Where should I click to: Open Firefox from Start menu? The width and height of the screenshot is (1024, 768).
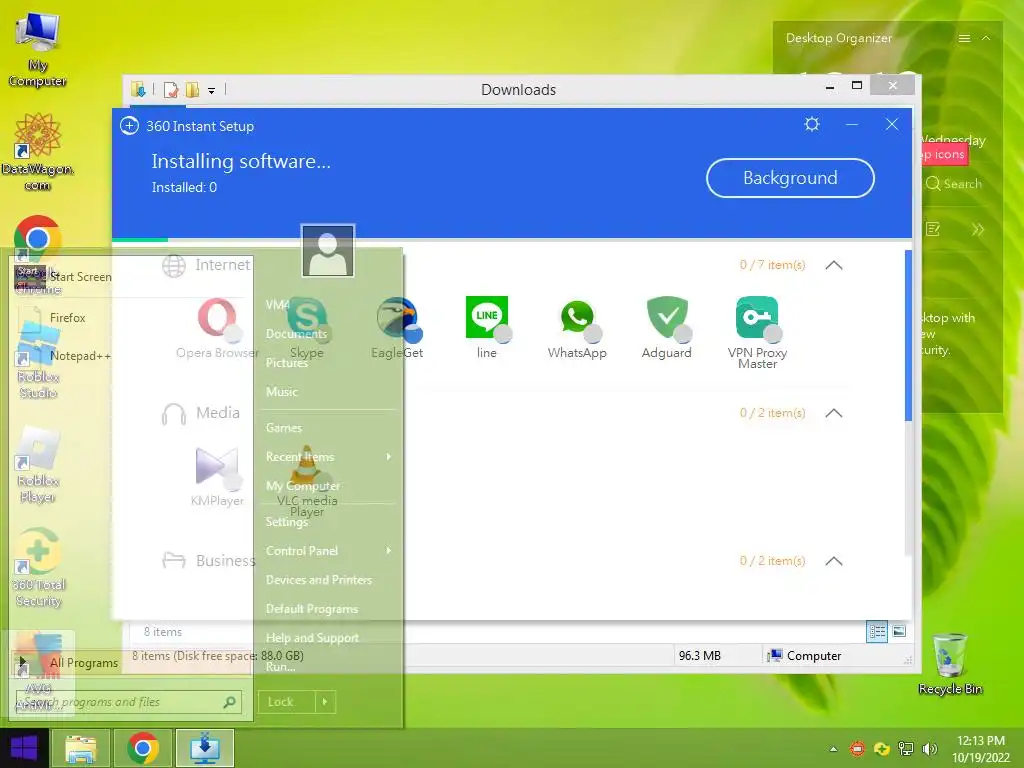67,318
